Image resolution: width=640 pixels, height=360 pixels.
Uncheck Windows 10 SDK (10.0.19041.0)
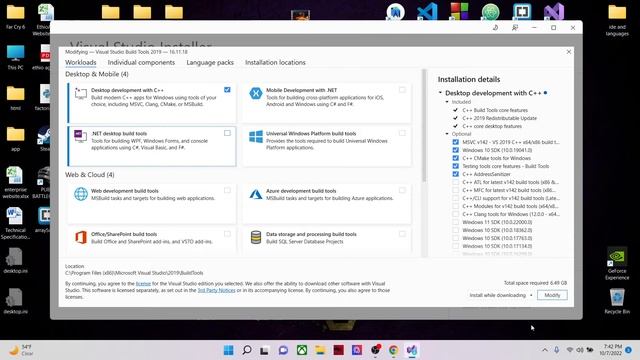(x=456, y=150)
